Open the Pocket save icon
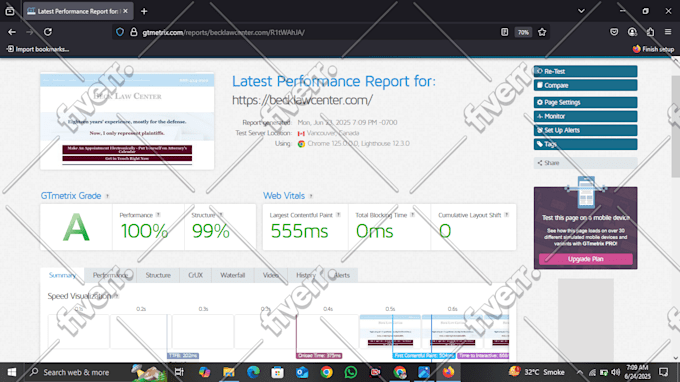Image resolution: width=680 pixels, height=382 pixels. click(x=614, y=32)
